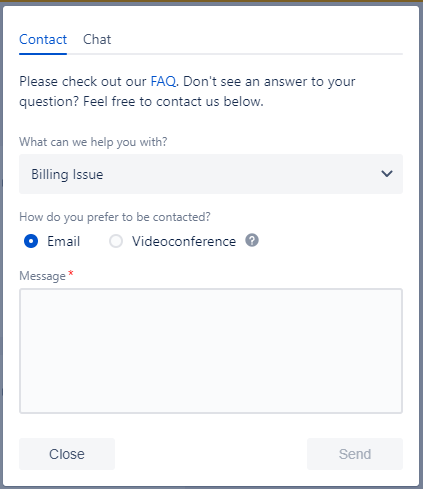The width and height of the screenshot is (423, 489).
Task: Click the Send button
Action: pos(355,454)
